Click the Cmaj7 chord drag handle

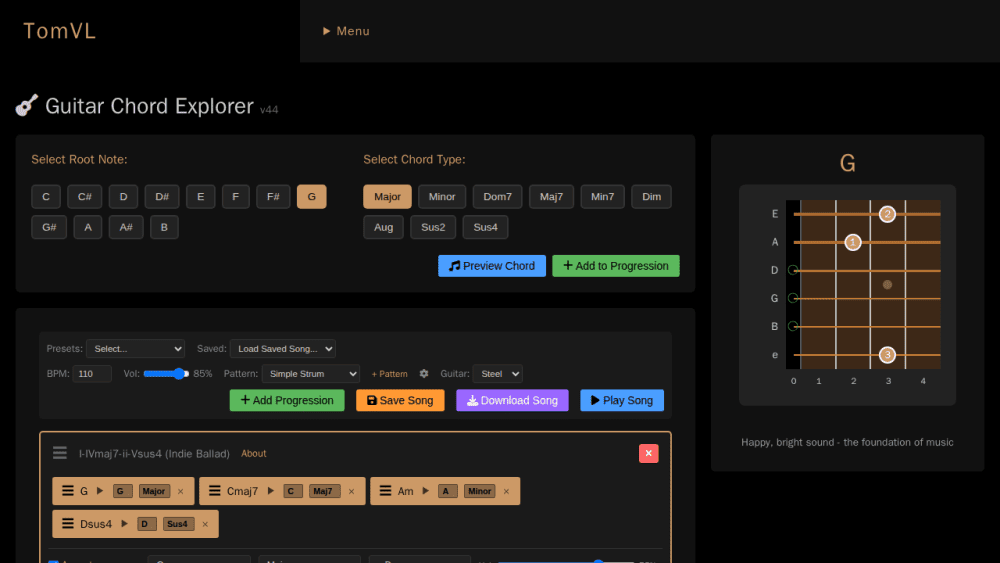pos(215,491)
